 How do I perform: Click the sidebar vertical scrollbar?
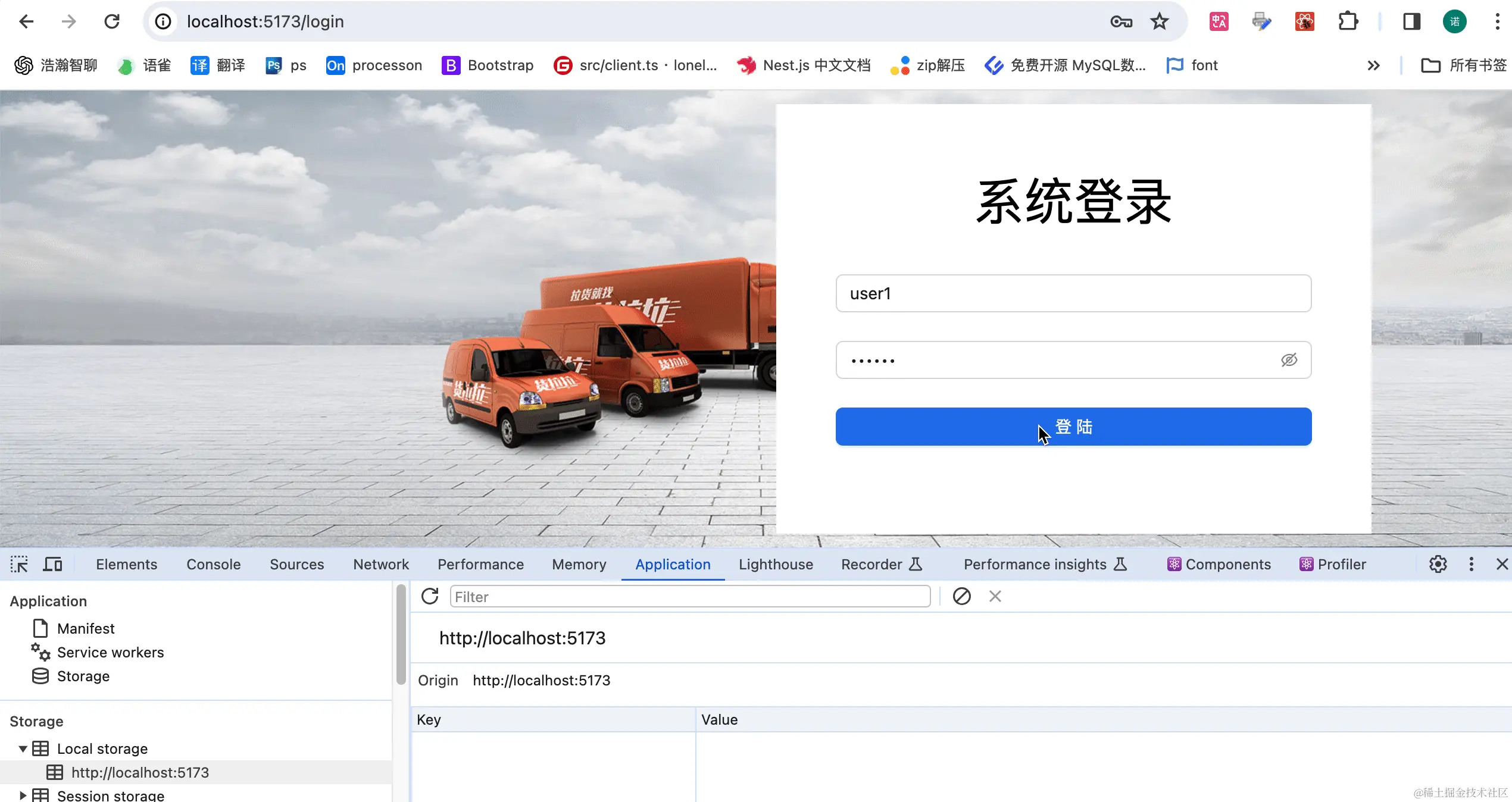pos(401,634)
